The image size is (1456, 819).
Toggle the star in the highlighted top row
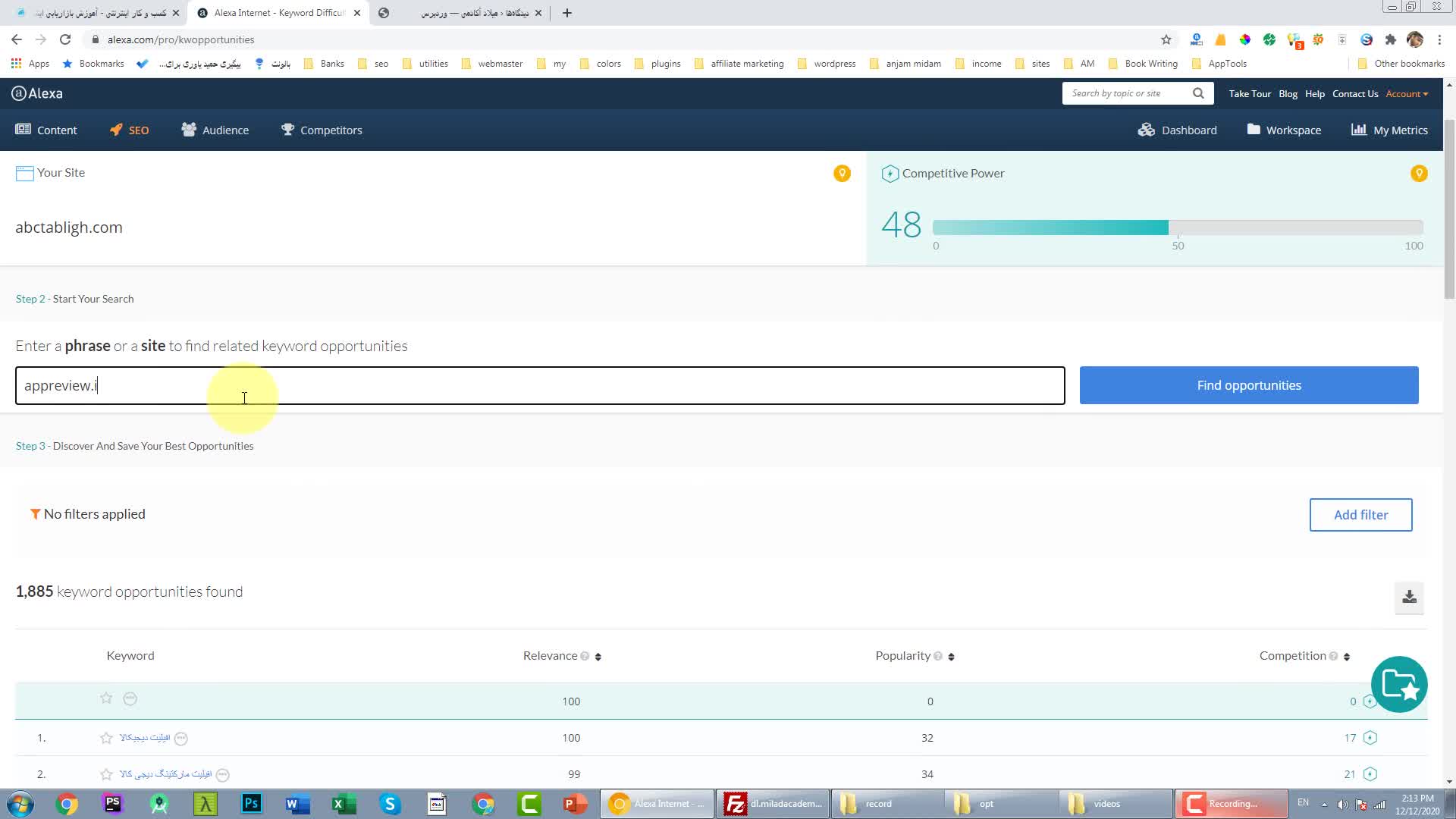[106, 698]
